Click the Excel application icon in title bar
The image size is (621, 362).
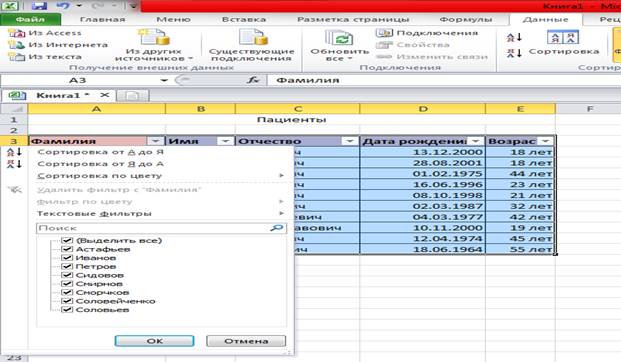[x=11, y=6]
